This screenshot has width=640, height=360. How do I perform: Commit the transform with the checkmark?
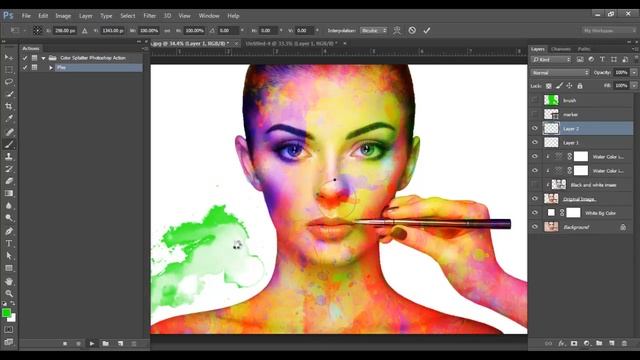[x=427, y=30]
